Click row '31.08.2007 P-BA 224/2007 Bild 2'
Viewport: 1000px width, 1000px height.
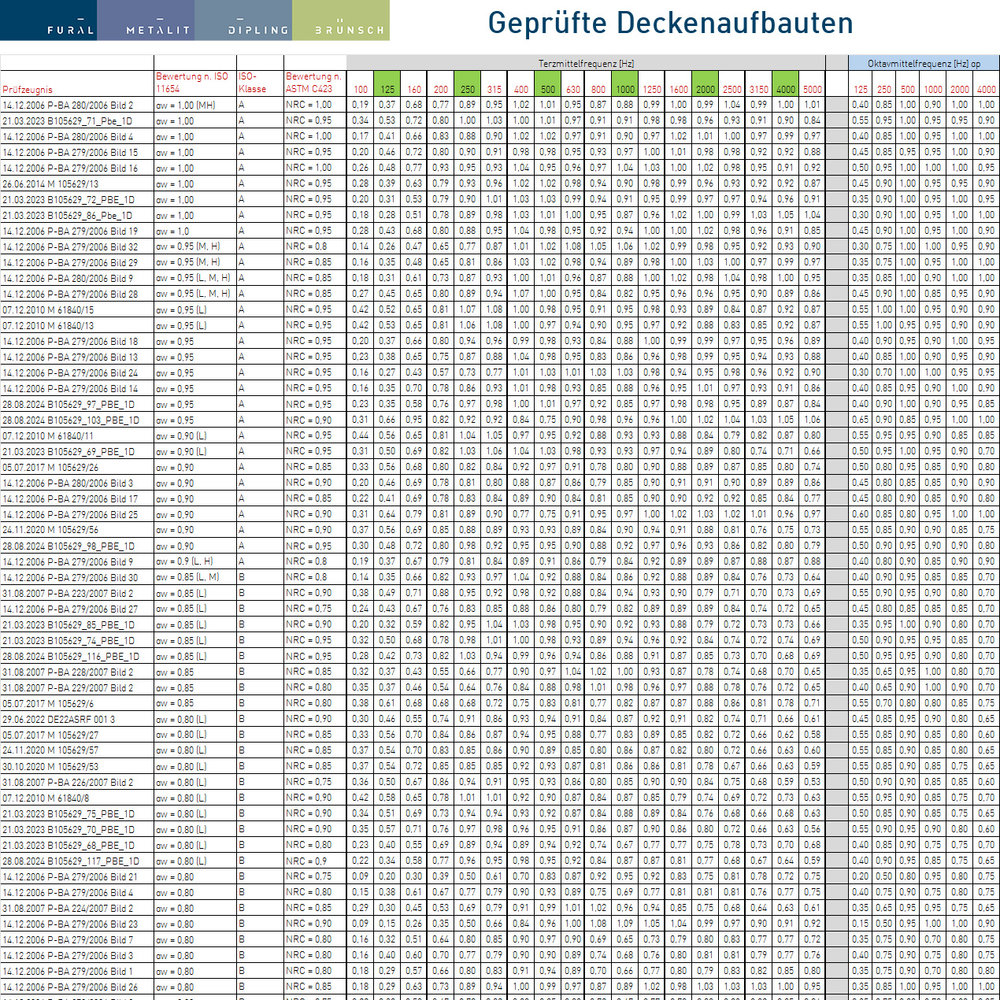pyautogui.click(x=499, y=908)
